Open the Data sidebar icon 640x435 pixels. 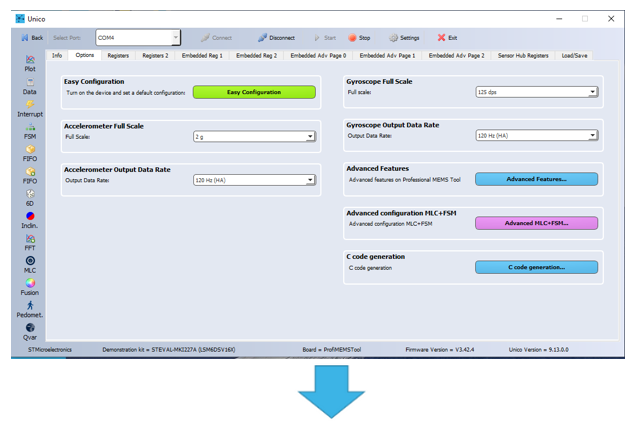tap(30, 86)
